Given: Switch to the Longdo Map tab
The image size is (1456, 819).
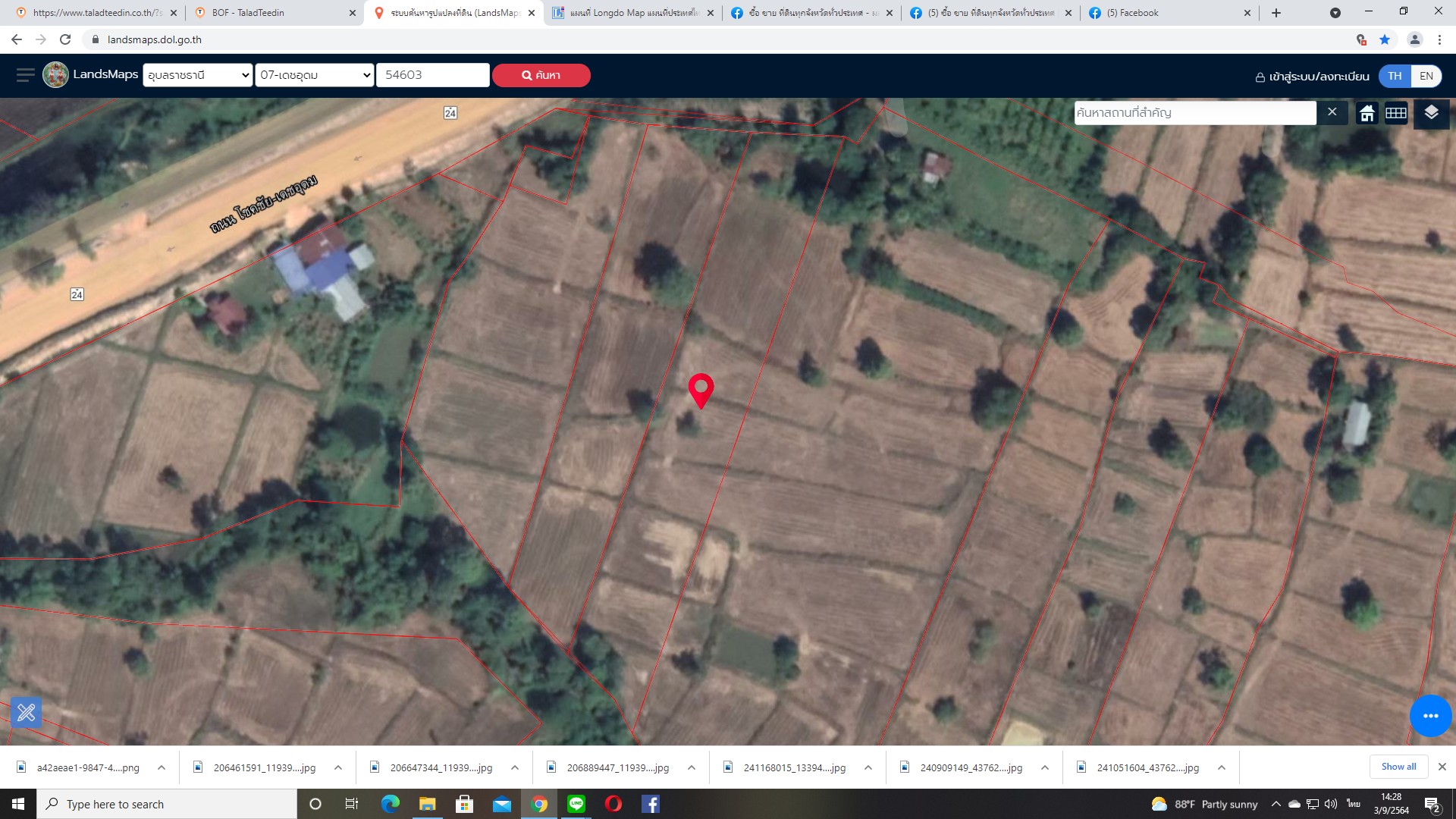Looking at the screenshot, I should tap(633, 13).
